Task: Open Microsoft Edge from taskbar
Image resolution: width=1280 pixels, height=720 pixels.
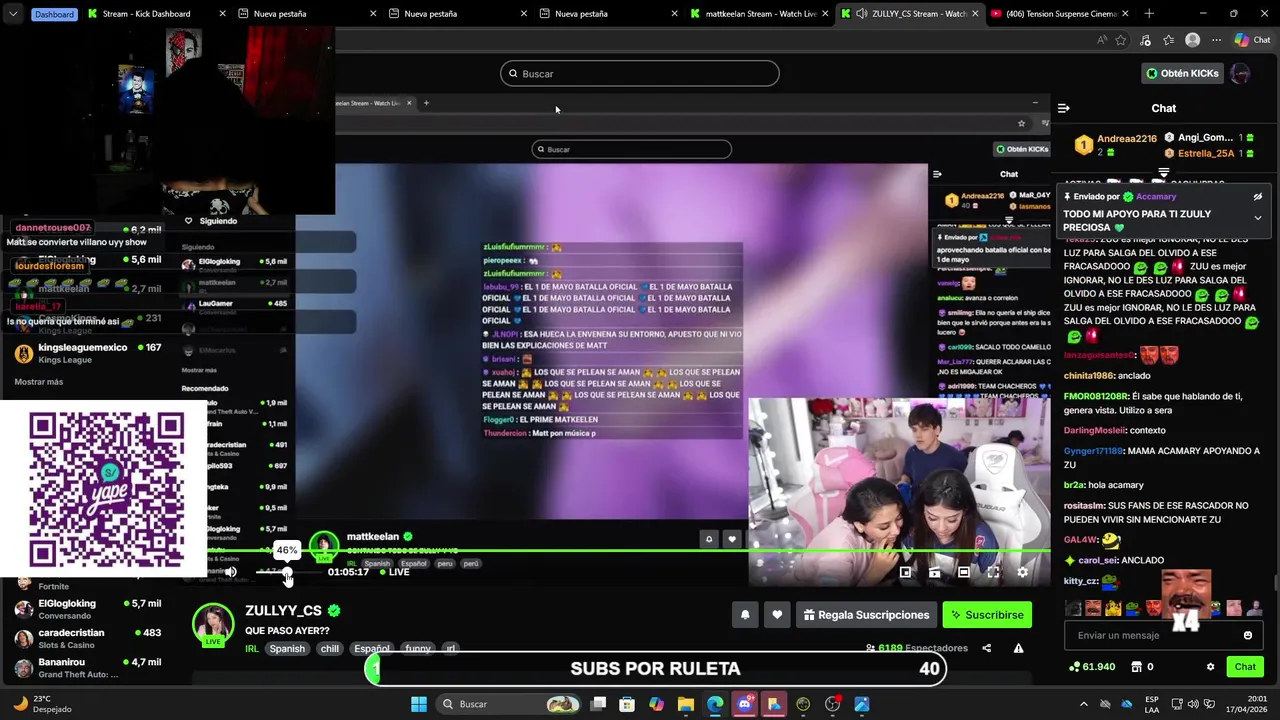Action: [x=715, y=704]
